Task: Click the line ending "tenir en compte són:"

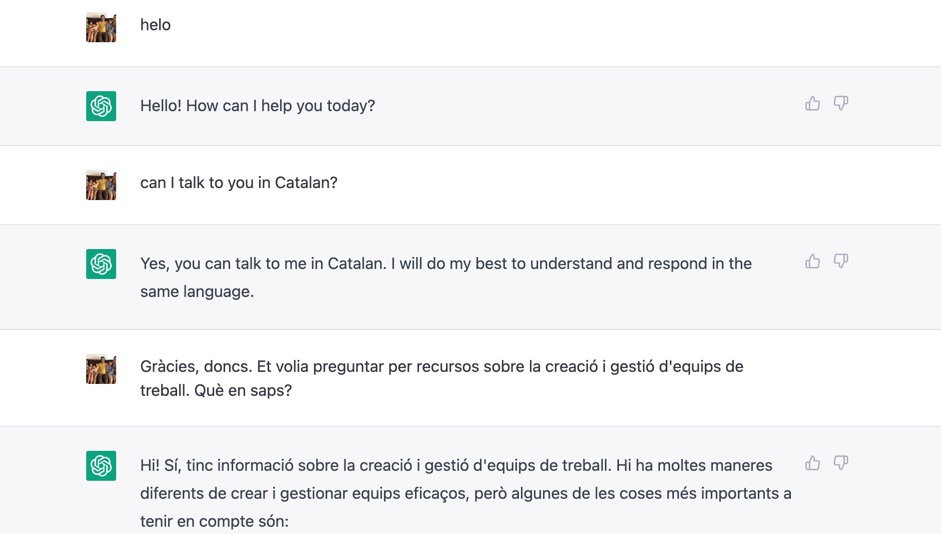Action: click(214, 521)
